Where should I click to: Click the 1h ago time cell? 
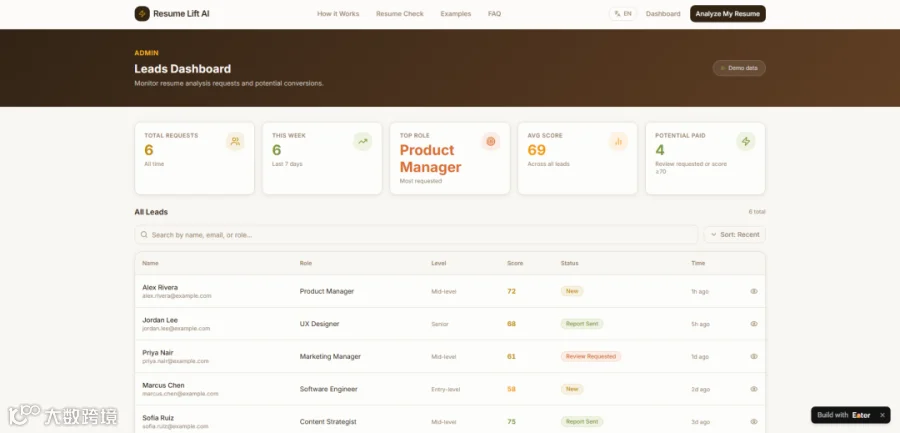[700, 292]
